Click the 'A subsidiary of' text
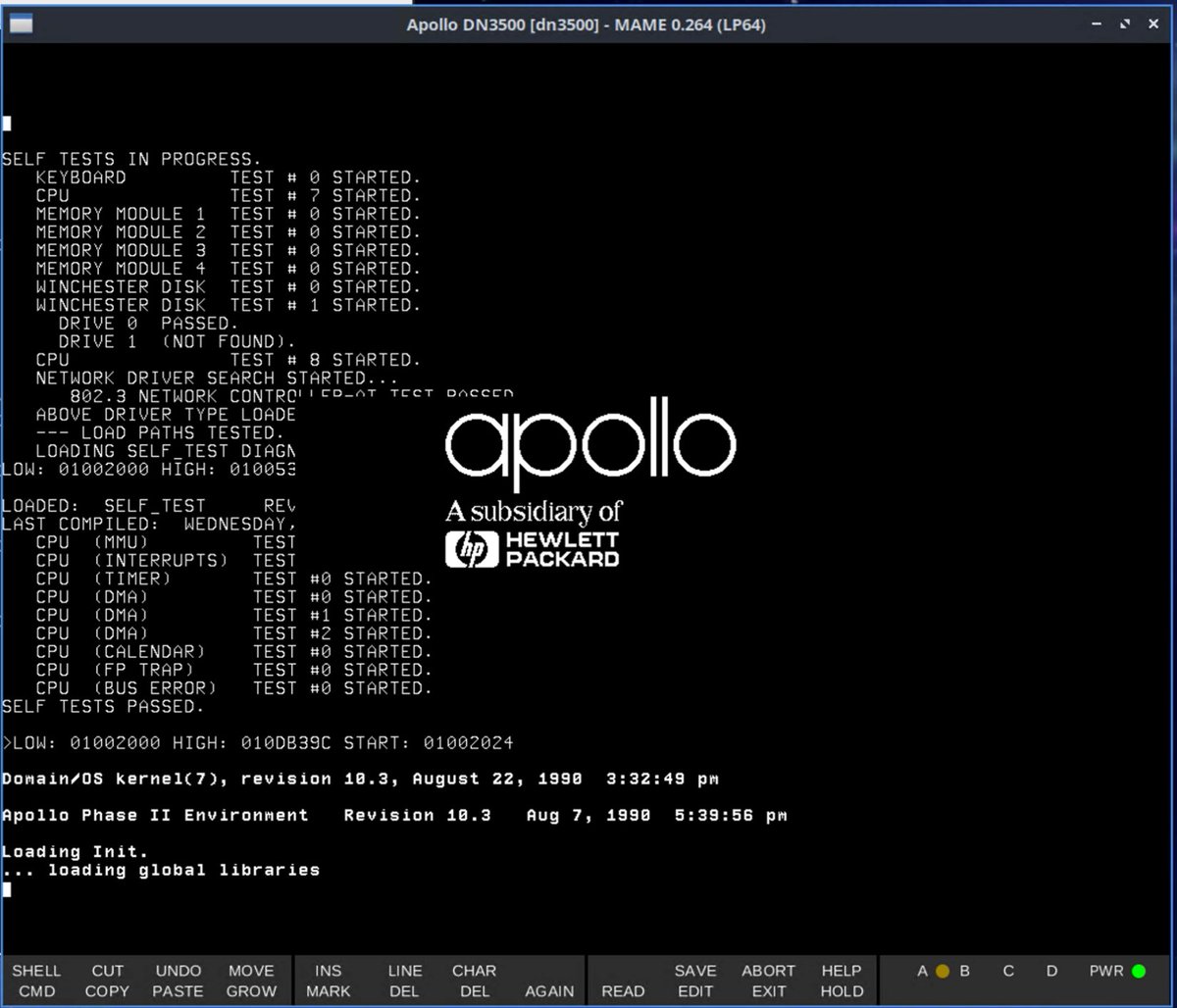This screenshot has width=1177, height=1008. point(535,511)
